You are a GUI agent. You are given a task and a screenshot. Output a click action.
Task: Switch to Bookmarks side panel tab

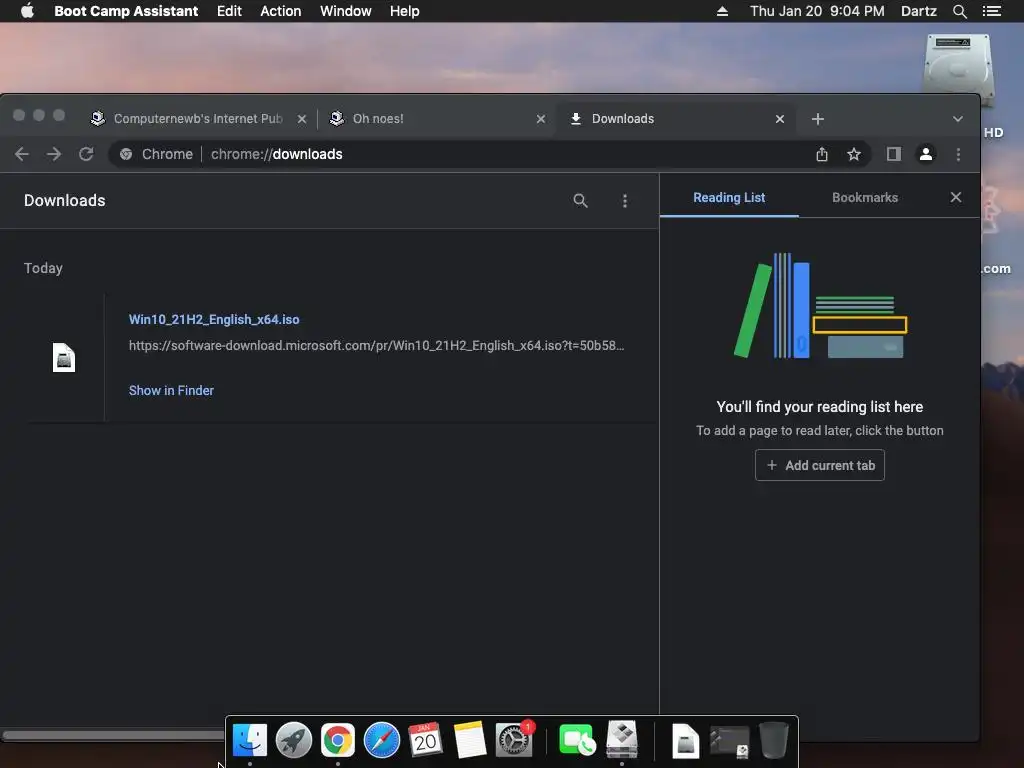point(865,197)
